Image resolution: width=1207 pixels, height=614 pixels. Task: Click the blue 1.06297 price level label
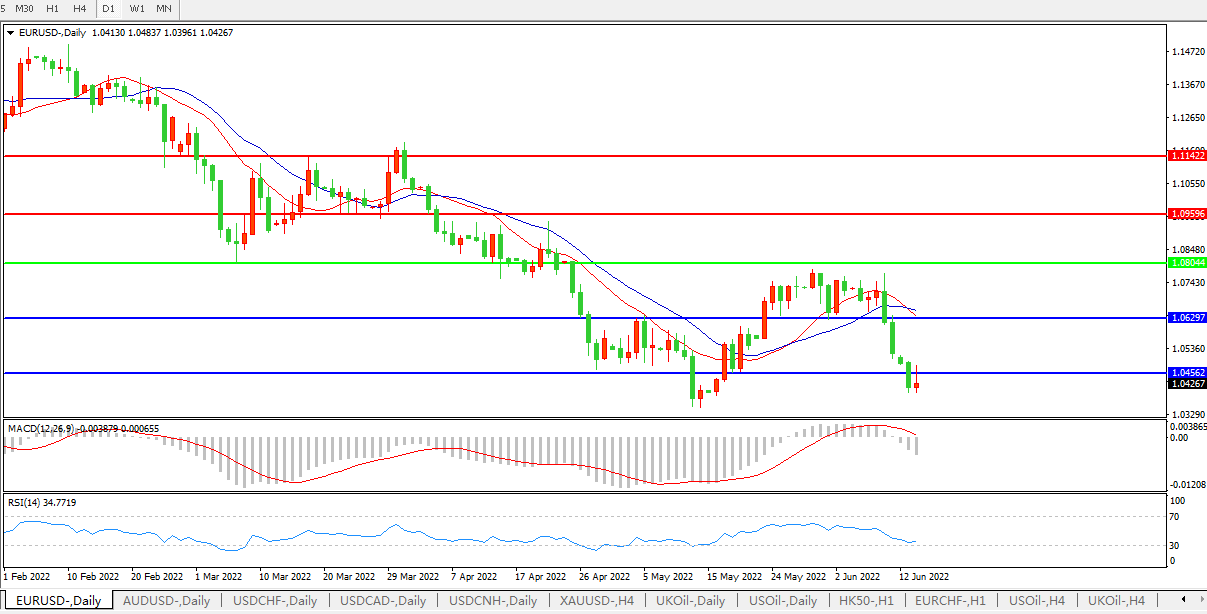tap(1187, 317)
